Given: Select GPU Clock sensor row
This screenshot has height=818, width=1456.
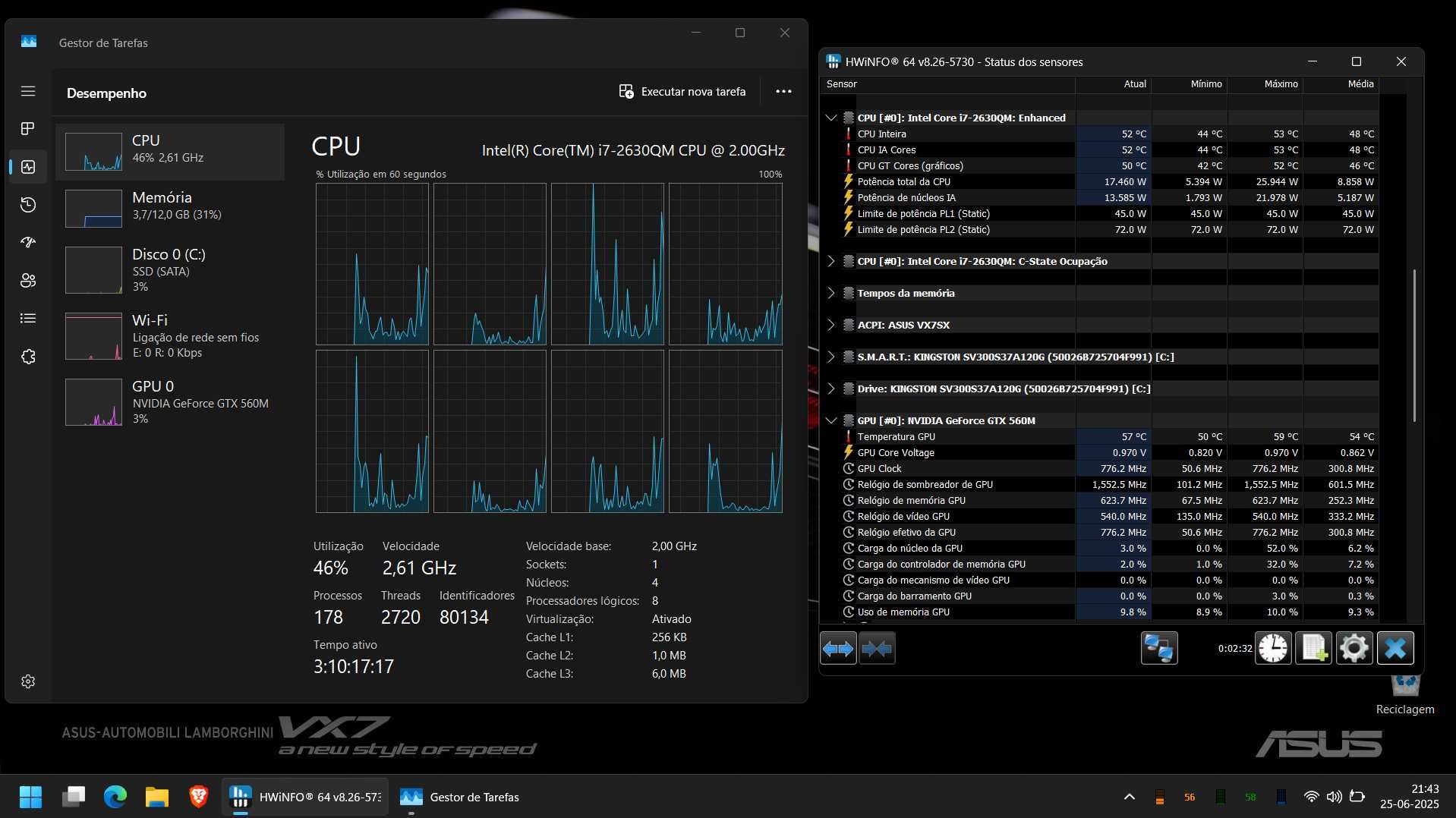Looking at the screenshot, I should (1099, 468).
